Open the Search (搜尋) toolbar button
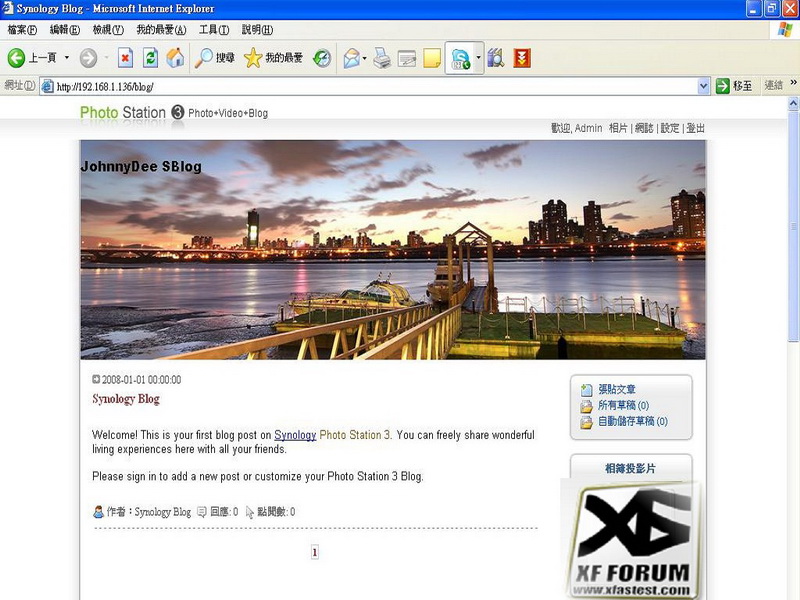 [215, 58]
